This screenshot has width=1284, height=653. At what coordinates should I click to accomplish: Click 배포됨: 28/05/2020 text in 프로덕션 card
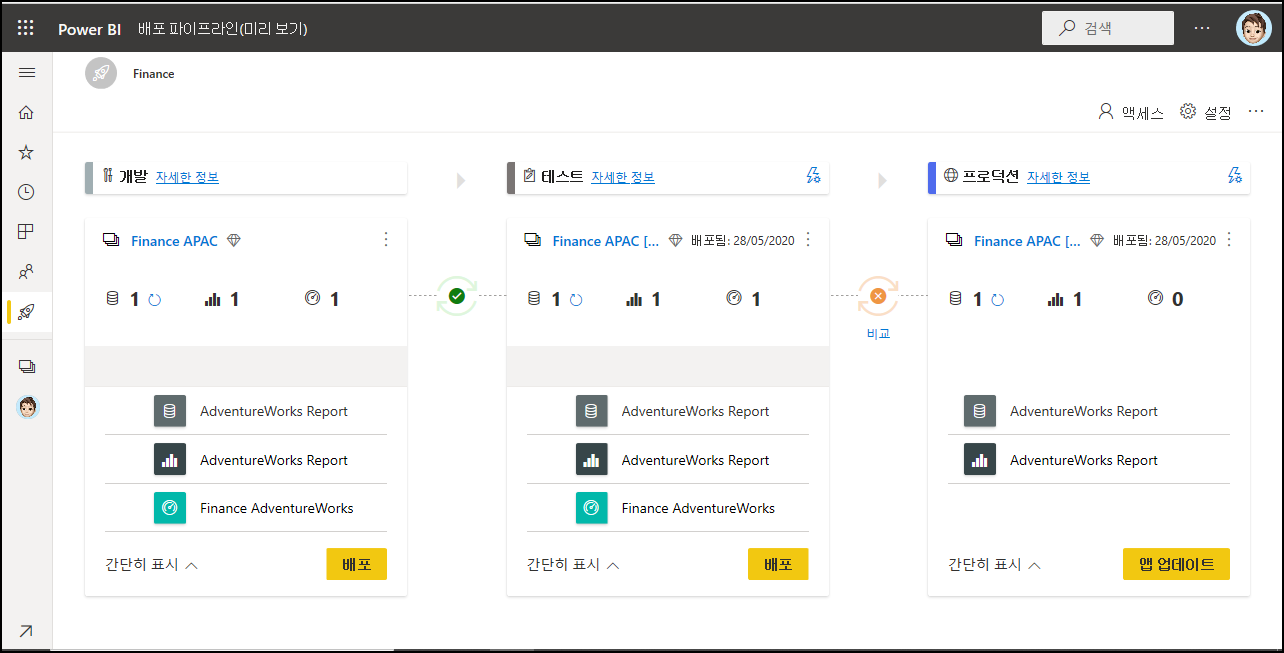pos(1164,241)
